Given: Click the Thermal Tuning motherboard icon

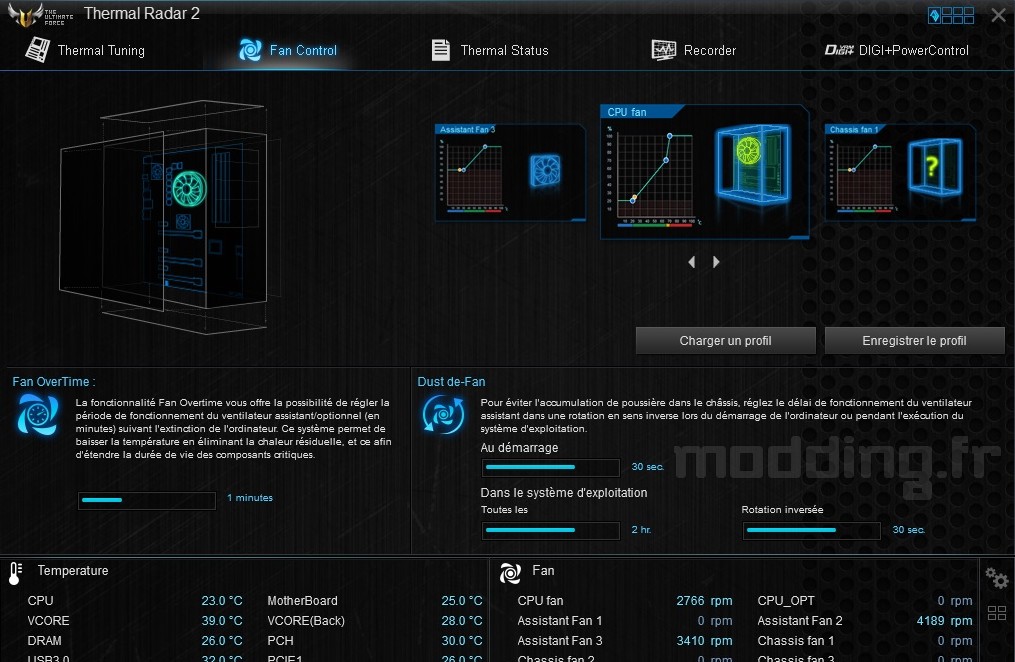Looking at the screenshot, I should [38, 50].
